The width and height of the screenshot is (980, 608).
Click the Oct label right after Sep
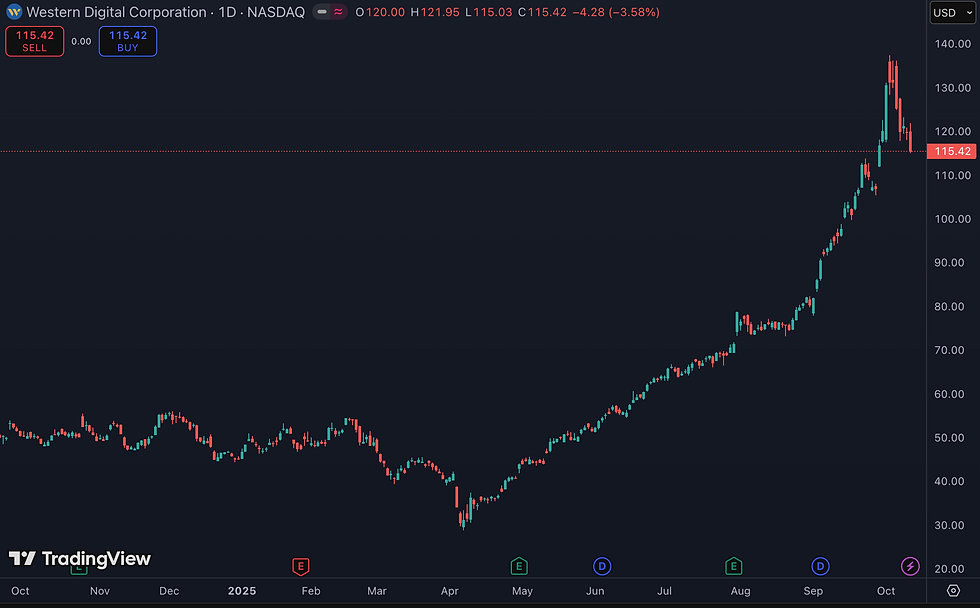886,591
